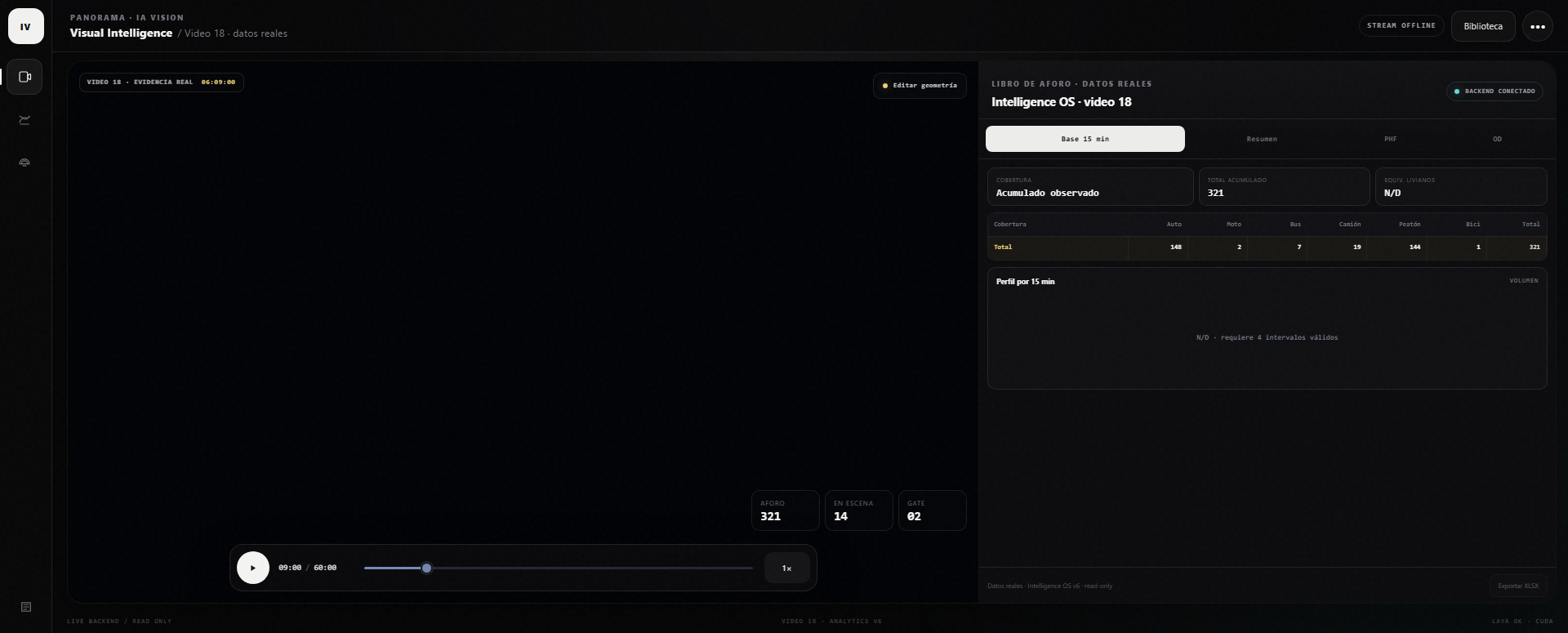Click Editar geometría button
This screenshot has width=1568, height=633.
(x=920, y=86)
